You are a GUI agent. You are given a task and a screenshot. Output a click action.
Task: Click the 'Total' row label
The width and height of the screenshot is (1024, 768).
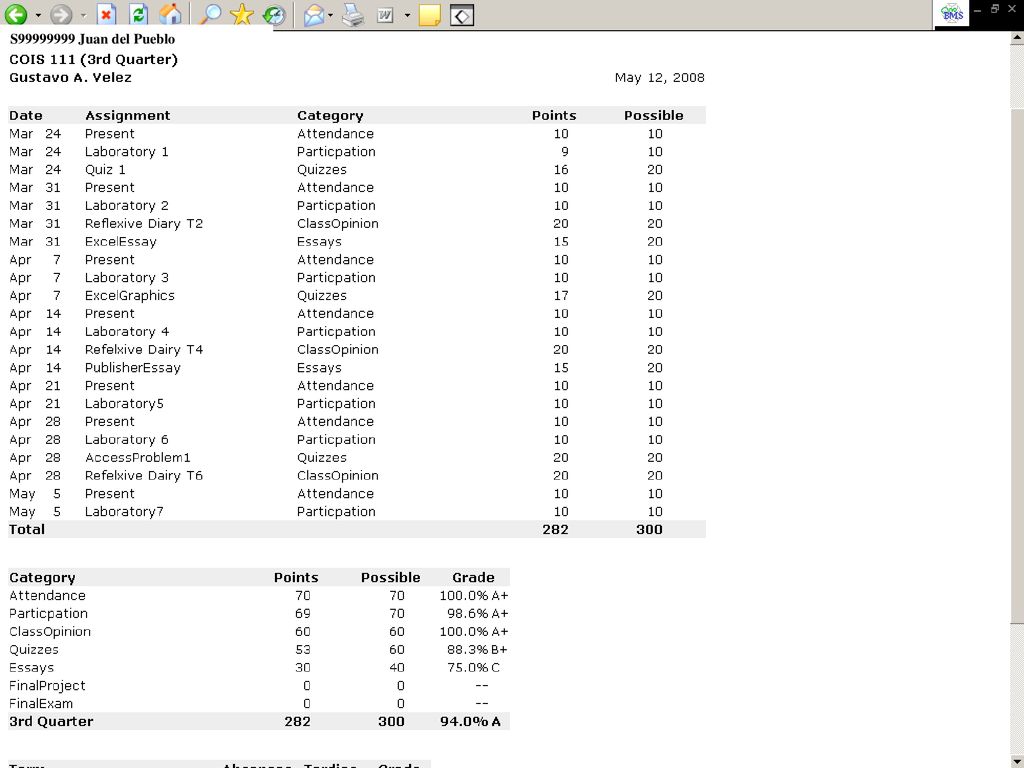tap(27, 530)
